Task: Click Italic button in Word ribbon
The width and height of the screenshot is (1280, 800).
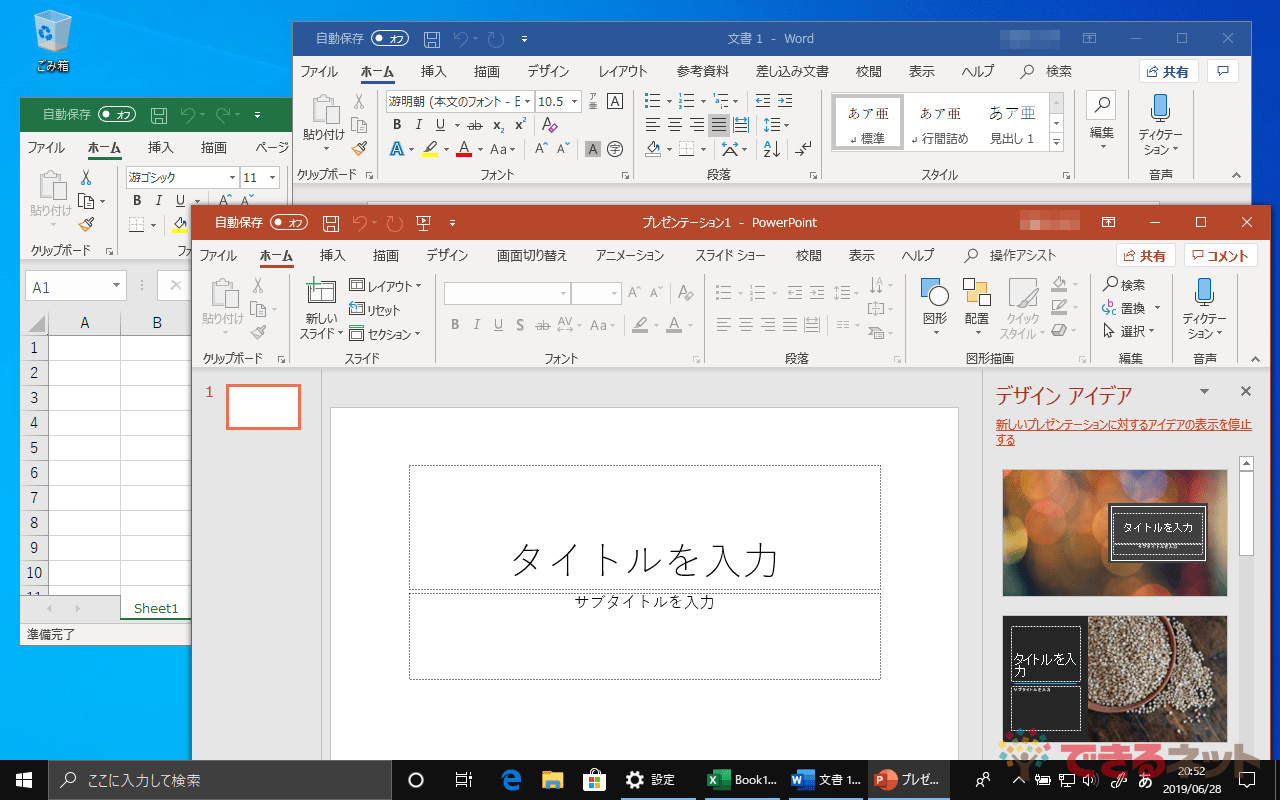Action: 419,125
